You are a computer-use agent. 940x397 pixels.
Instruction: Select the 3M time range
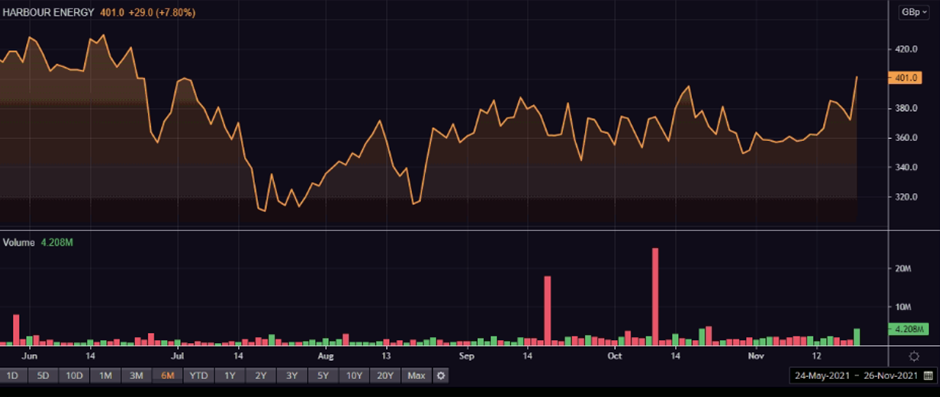pos(136,376)
